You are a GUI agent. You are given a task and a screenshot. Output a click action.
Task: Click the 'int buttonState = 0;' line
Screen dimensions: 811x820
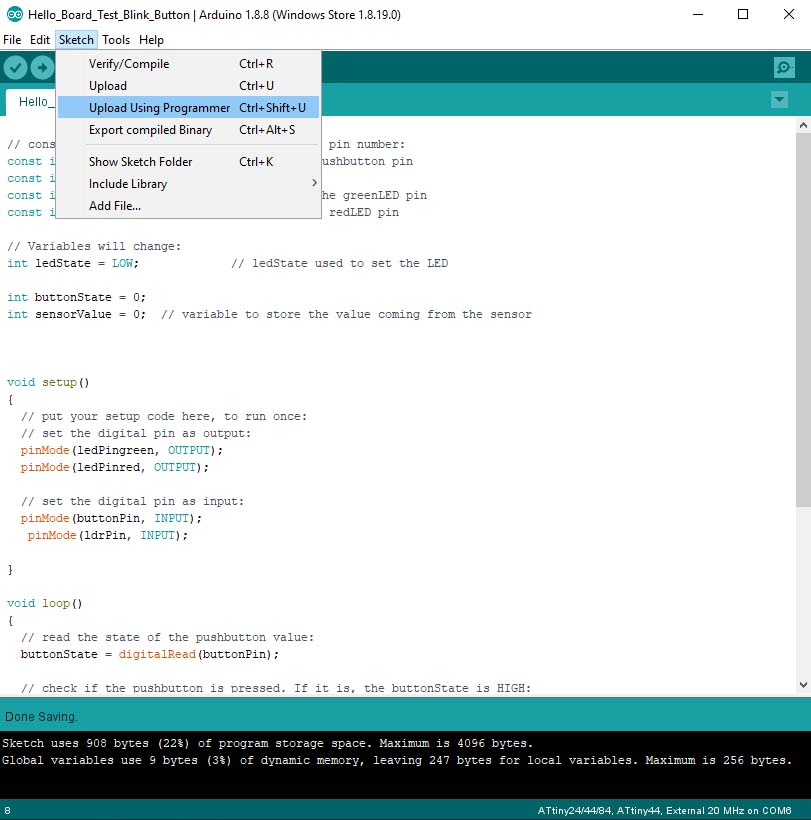click(x=76, y=297)
